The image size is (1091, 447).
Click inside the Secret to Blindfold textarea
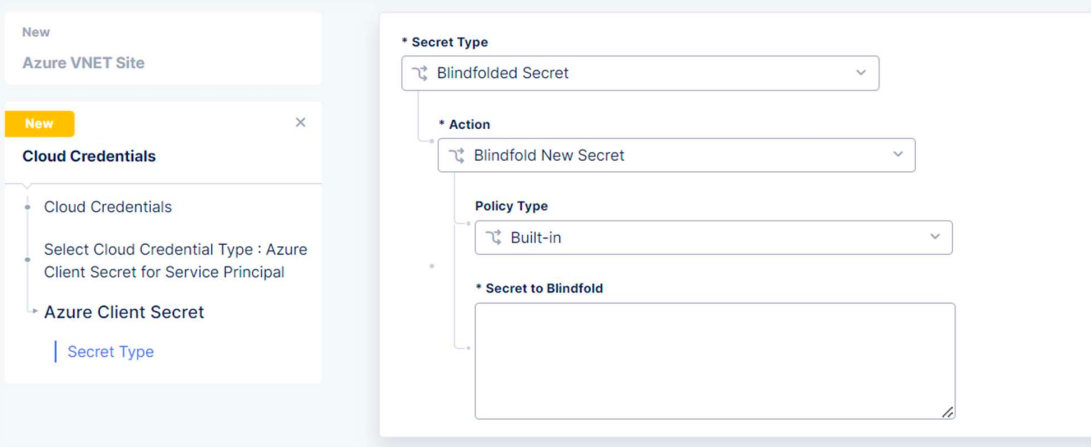(714, 360)
